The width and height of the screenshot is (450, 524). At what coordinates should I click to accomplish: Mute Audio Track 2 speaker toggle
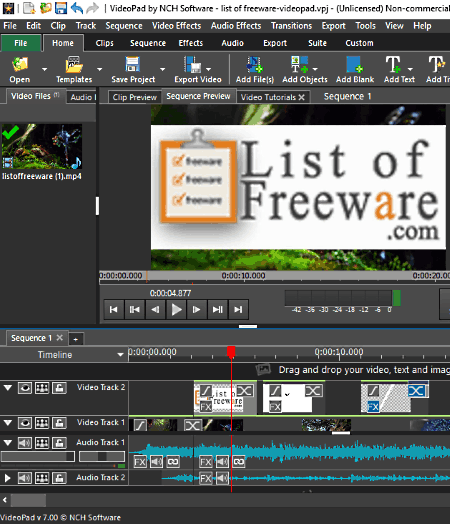(x=25, y=478)
